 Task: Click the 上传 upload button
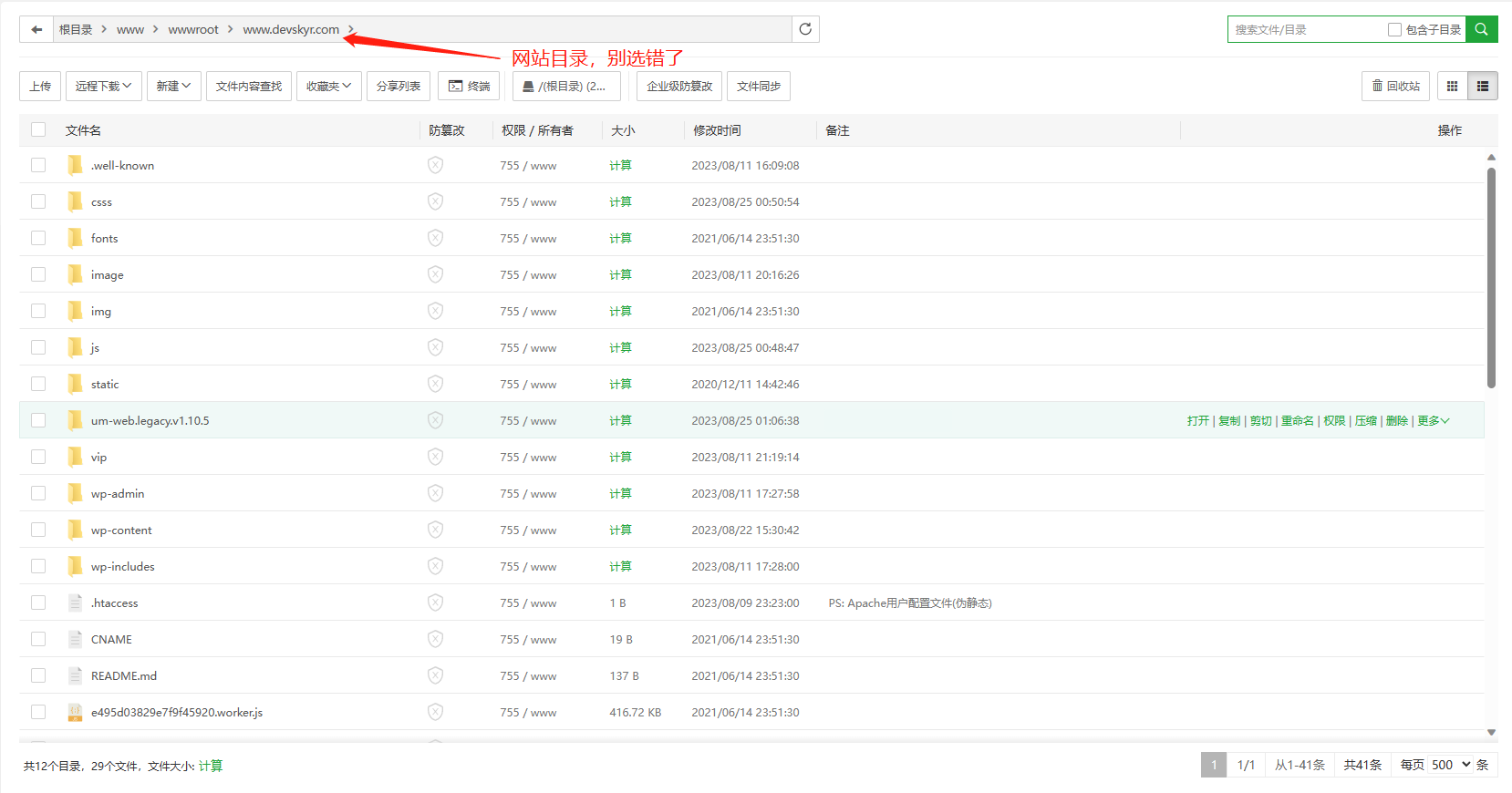40,87
